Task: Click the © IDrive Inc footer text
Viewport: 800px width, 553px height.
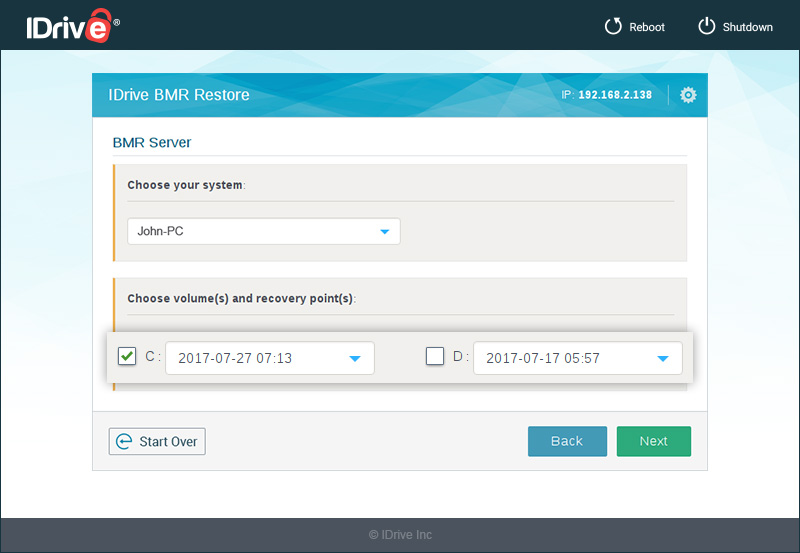Action: [400, 535]
